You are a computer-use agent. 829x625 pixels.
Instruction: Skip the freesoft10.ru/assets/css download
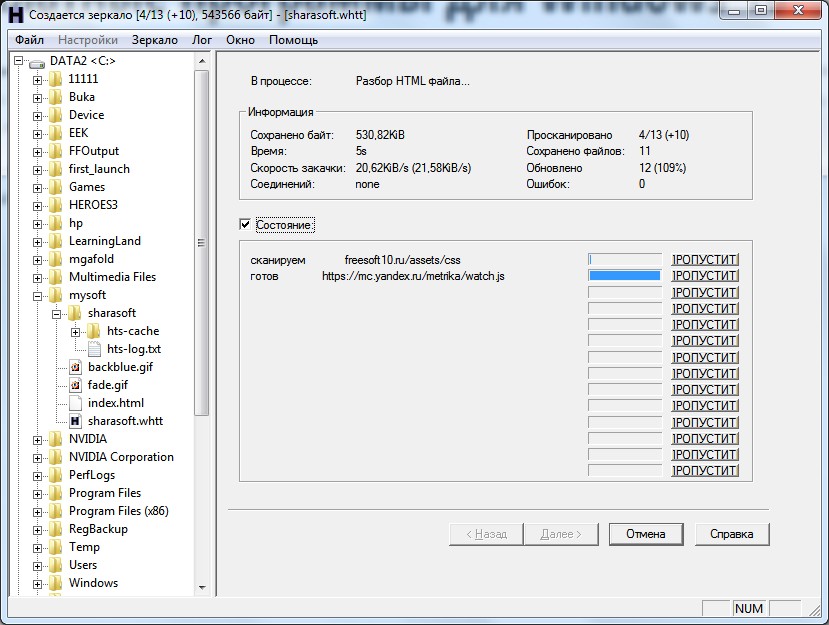tap(705, 260)
